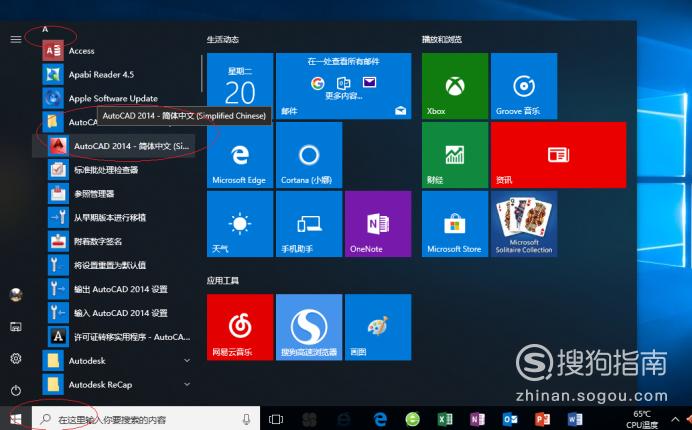Launch the Xbox tile
Image resolution: width=692 pixels, height=430 pixels.
[x=455, y=86]
